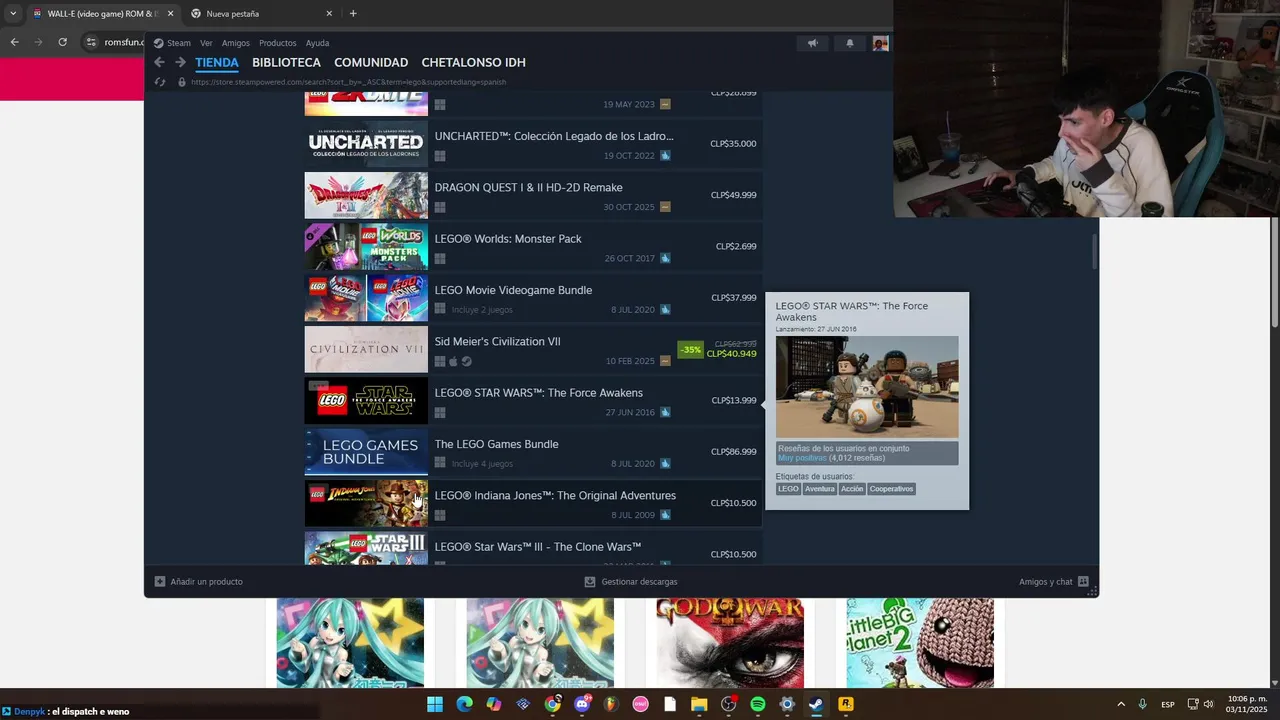
Task: Open ESP language switcher
Action: (x=1168, y=704)
